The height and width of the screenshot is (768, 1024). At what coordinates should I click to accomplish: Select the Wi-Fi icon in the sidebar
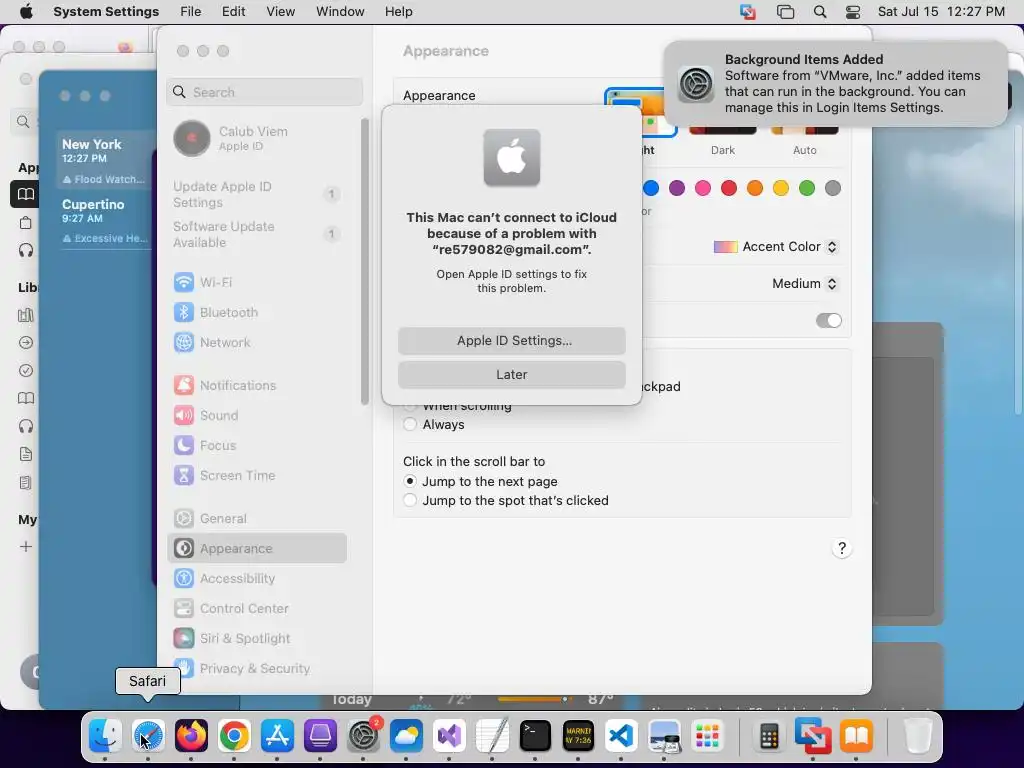pyautogui.click(x=184, y=282)
